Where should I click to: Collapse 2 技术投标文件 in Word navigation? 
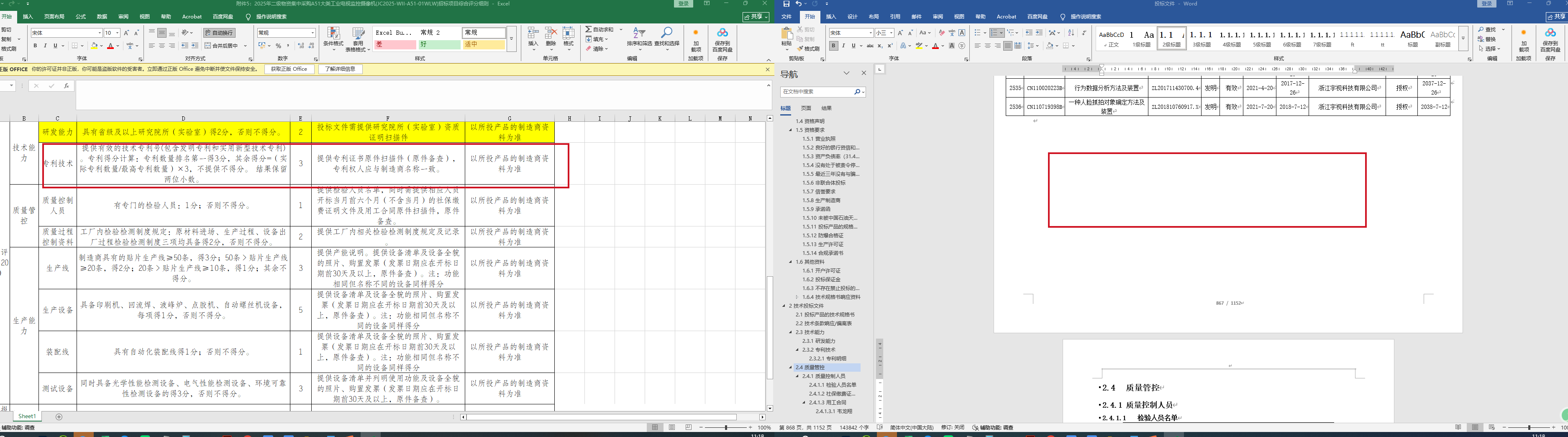[x=784, y=306]
